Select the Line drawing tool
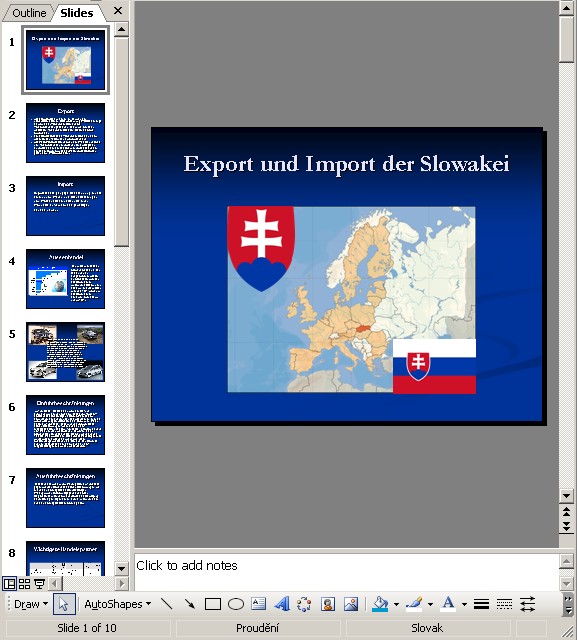 (166, 604)
